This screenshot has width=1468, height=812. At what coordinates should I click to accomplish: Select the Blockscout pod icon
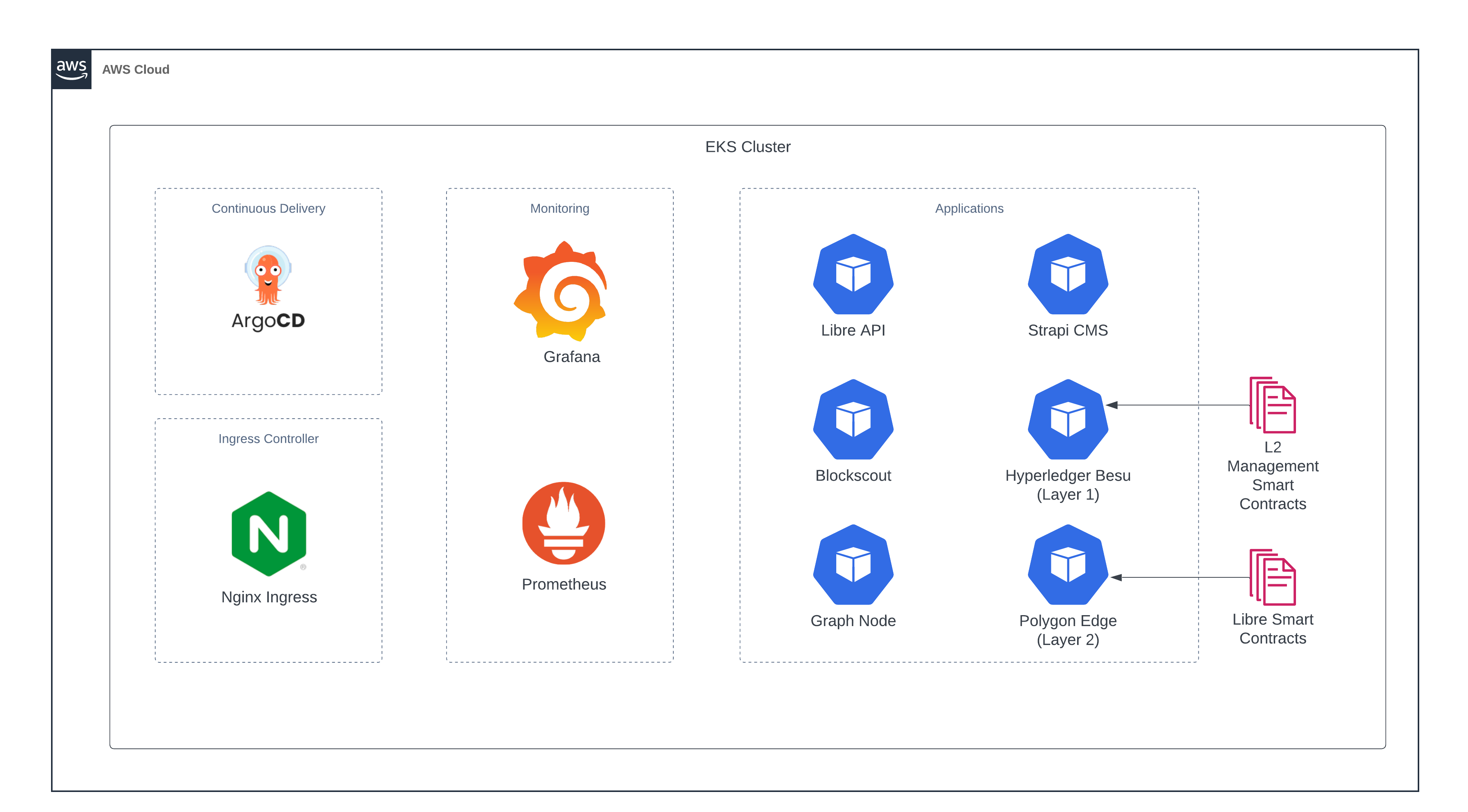[x=853, y=420]
